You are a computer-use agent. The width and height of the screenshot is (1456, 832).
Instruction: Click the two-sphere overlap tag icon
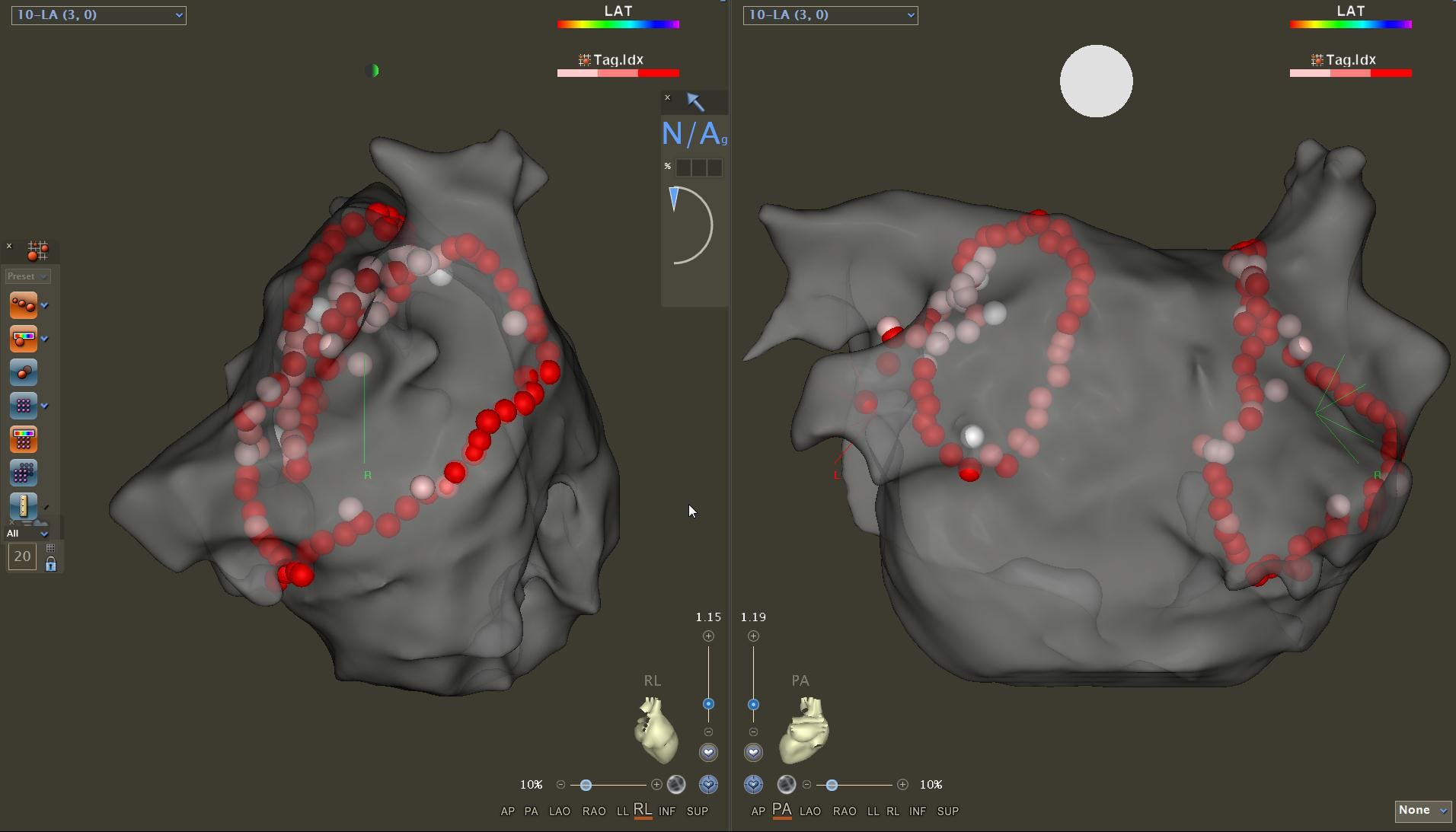(x=23, y=372)
